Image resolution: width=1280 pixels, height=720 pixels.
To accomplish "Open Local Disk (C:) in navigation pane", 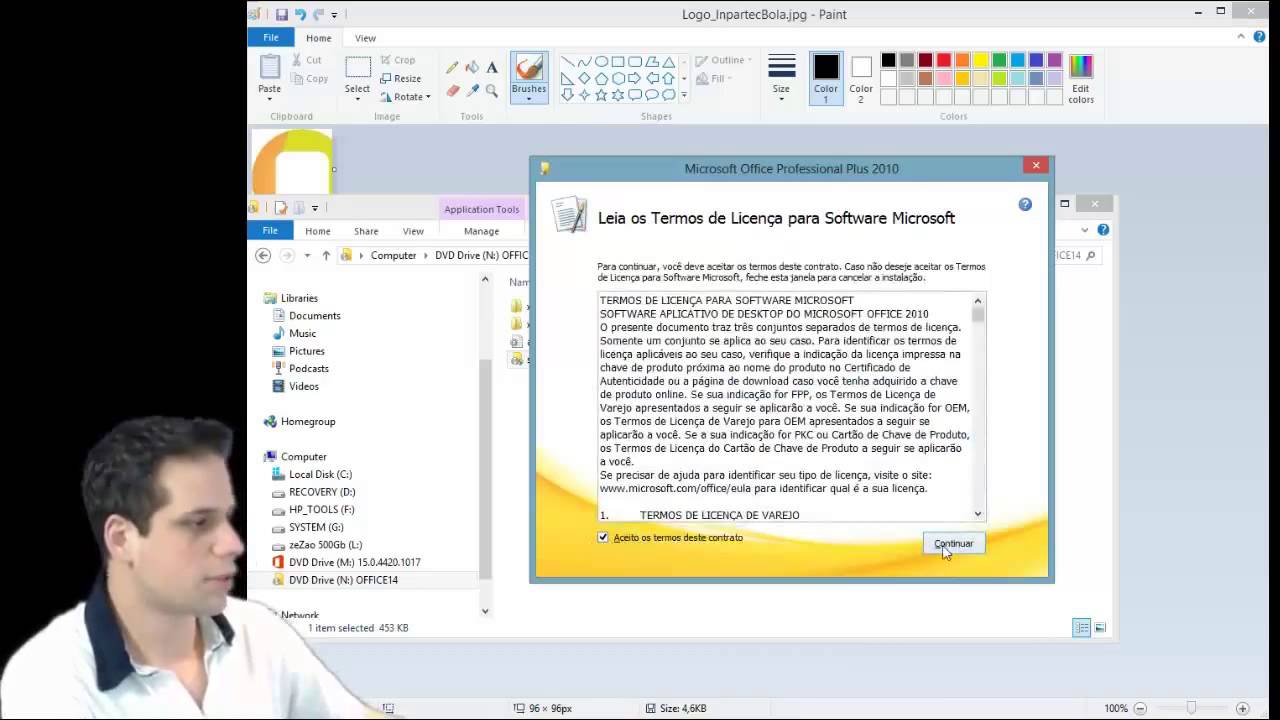I will tap(320, 474).
